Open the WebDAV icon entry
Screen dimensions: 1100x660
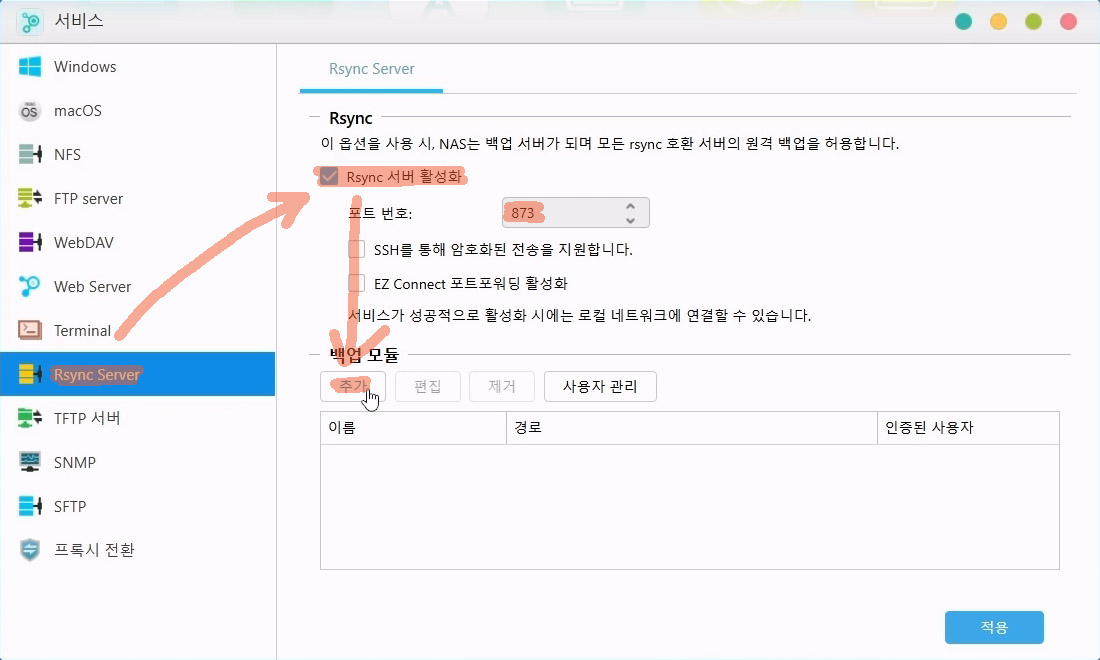point(30,243)
